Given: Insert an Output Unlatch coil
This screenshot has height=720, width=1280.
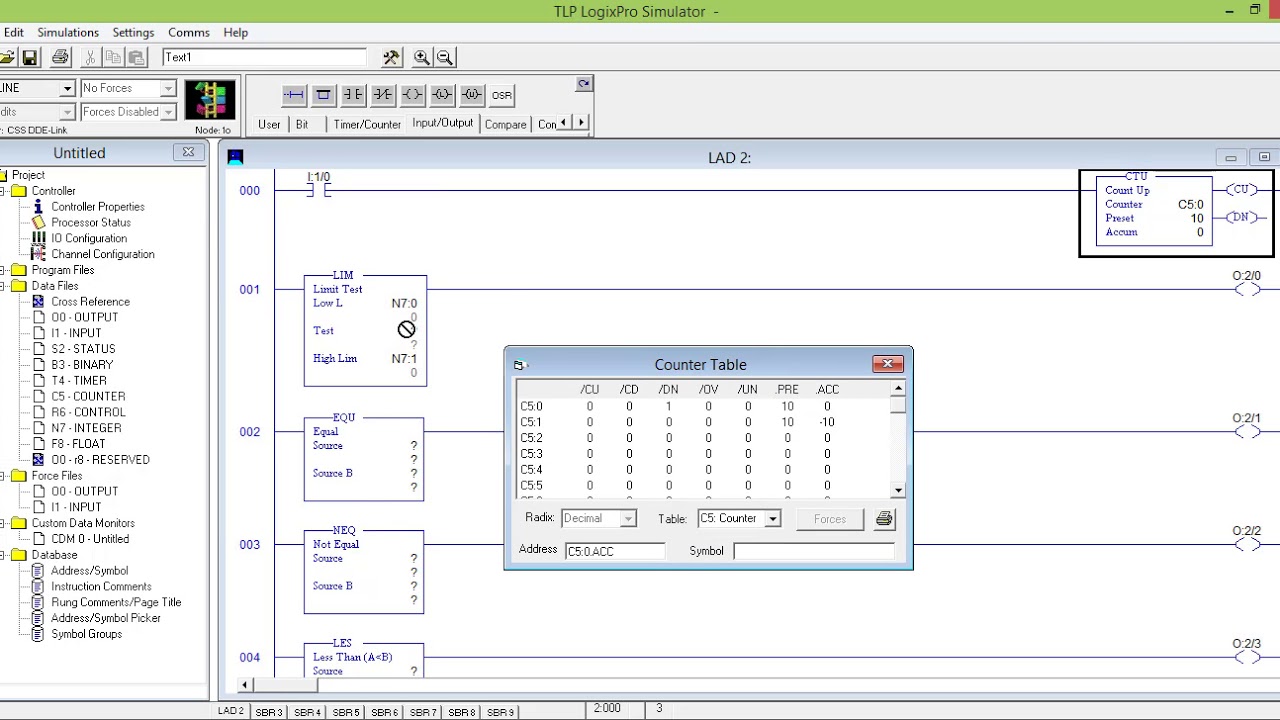Looking at the screenshot, I should coord(472,95).
